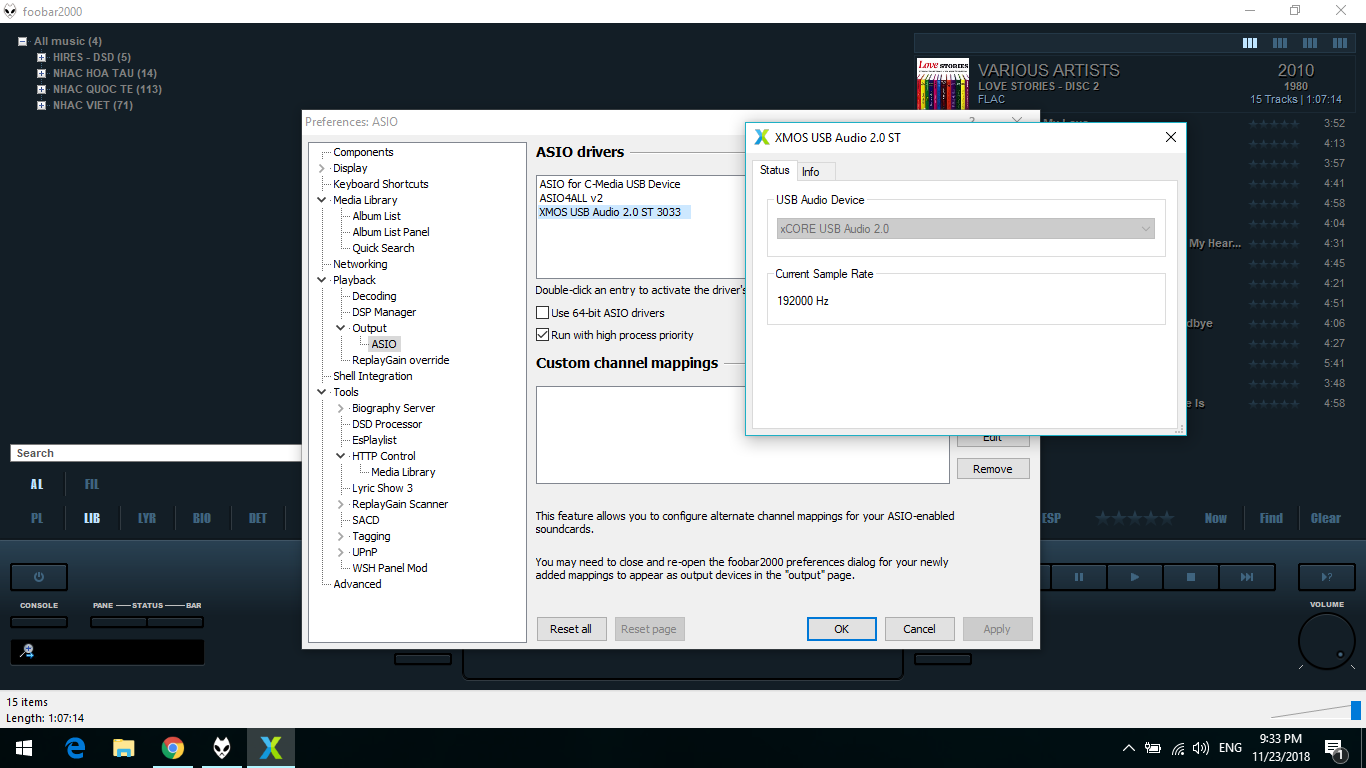The image size is (1366, 768).
Task: Click the random playback button
Action: (1326, 577)
